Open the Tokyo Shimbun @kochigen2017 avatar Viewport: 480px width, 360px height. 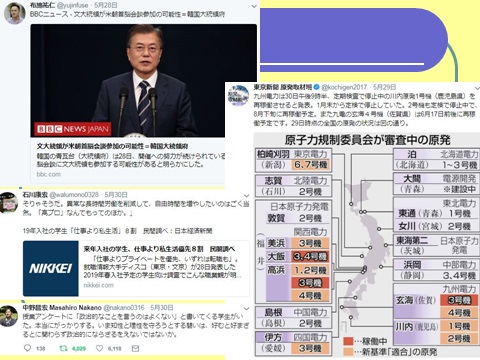[238, 95]
